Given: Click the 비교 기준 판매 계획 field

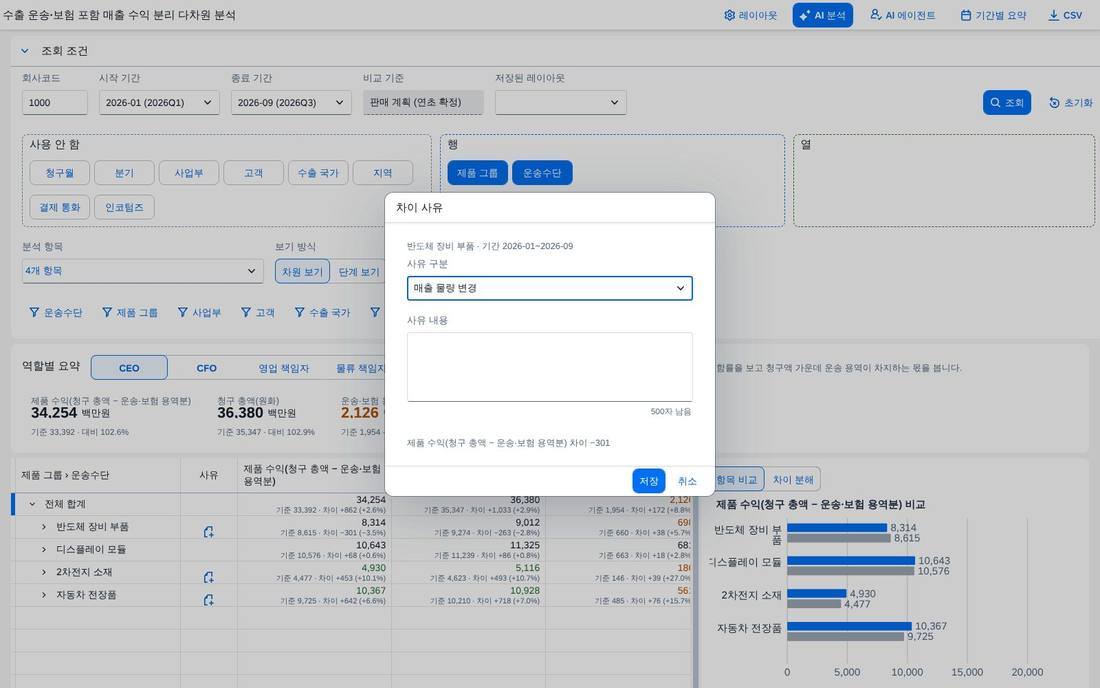Looking at the screenshot, I should [423, 102].
